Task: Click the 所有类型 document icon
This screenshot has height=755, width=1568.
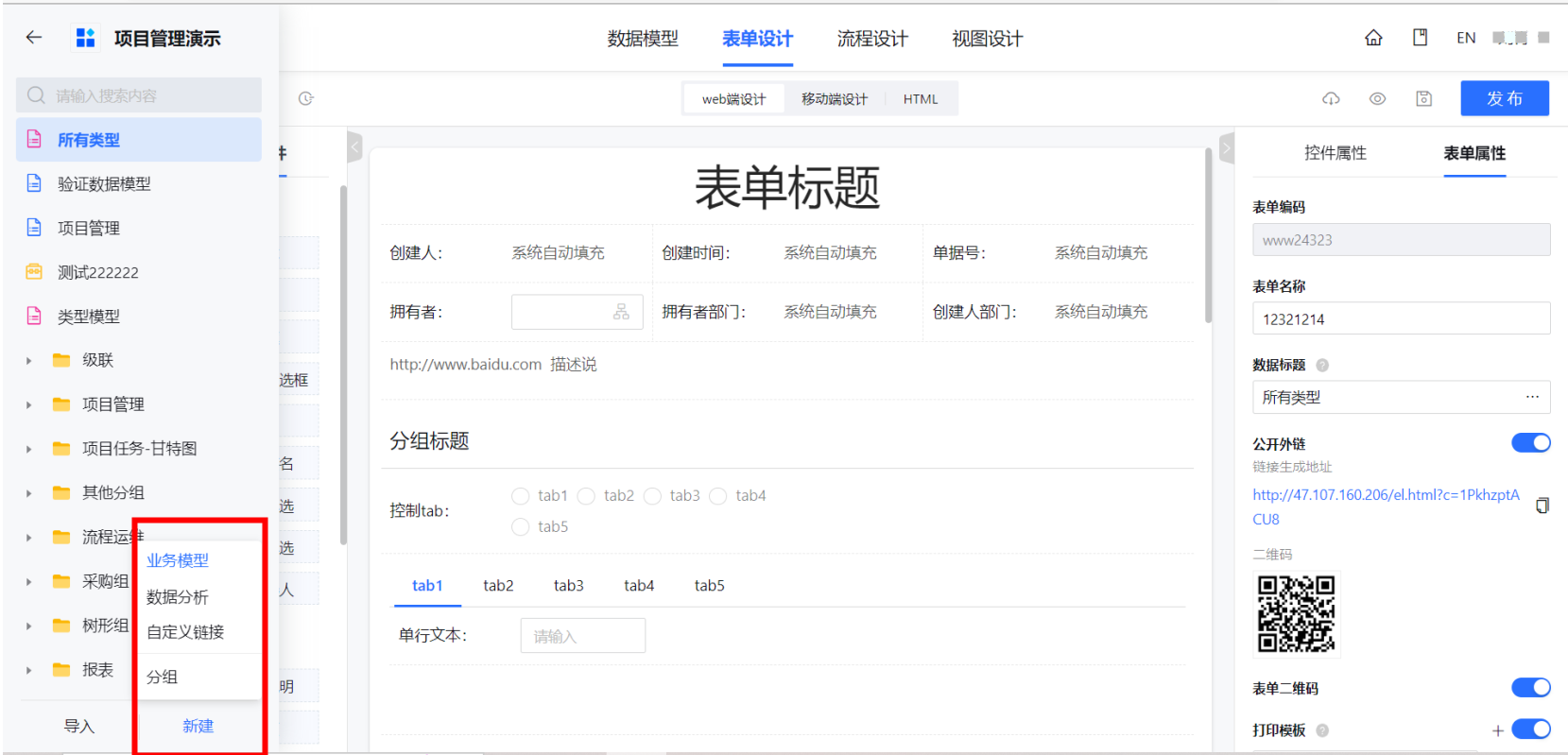Action: point(34,140)
